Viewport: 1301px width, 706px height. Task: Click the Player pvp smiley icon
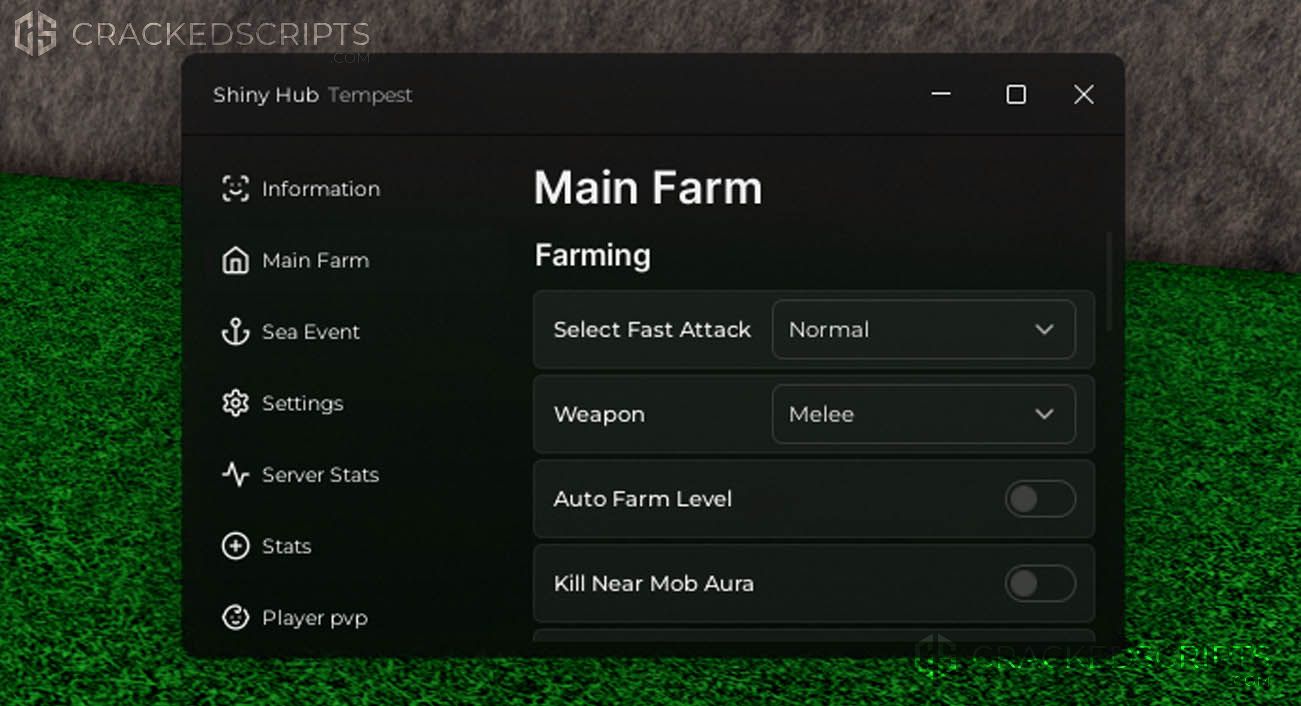coord(235,618)
